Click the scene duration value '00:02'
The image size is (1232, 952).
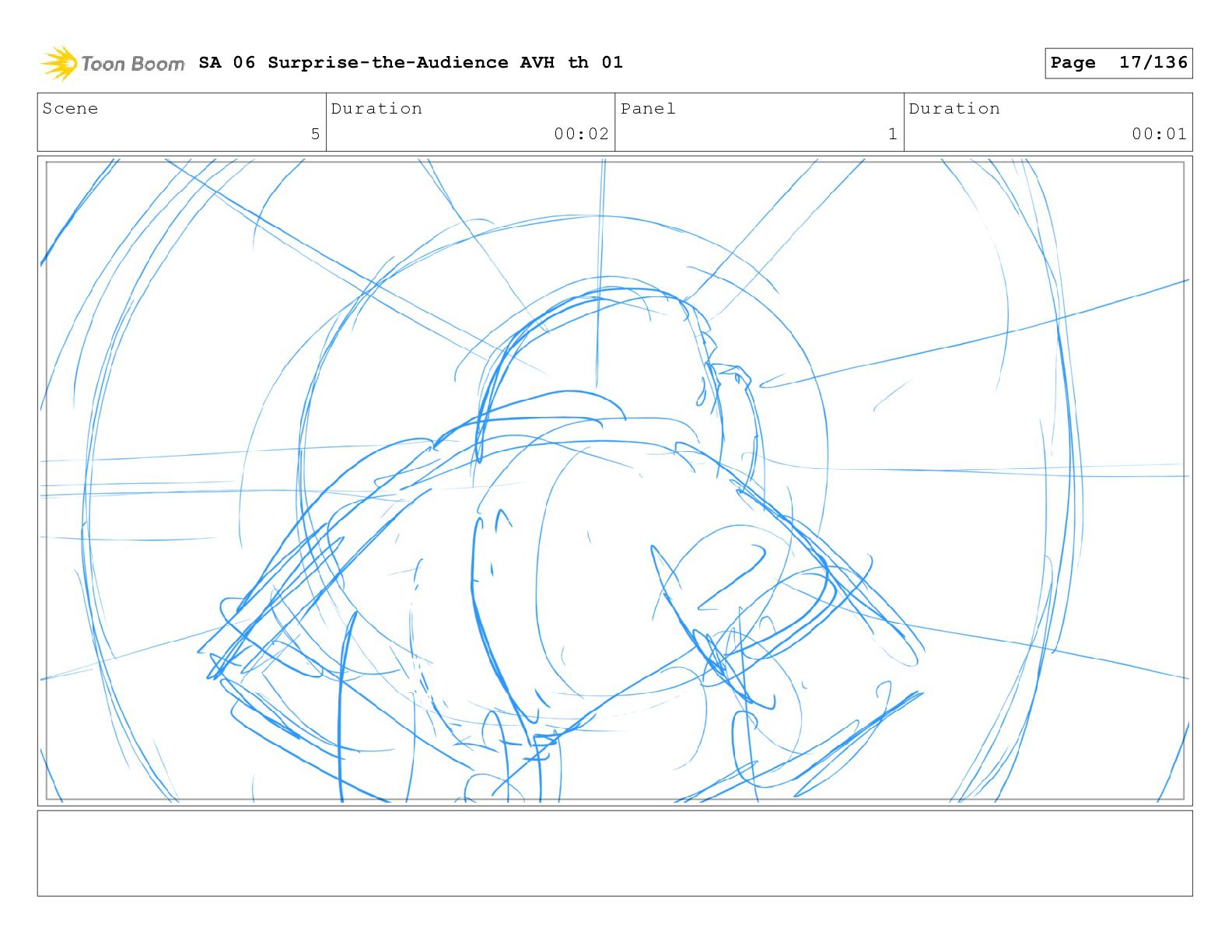pos(581,134)
